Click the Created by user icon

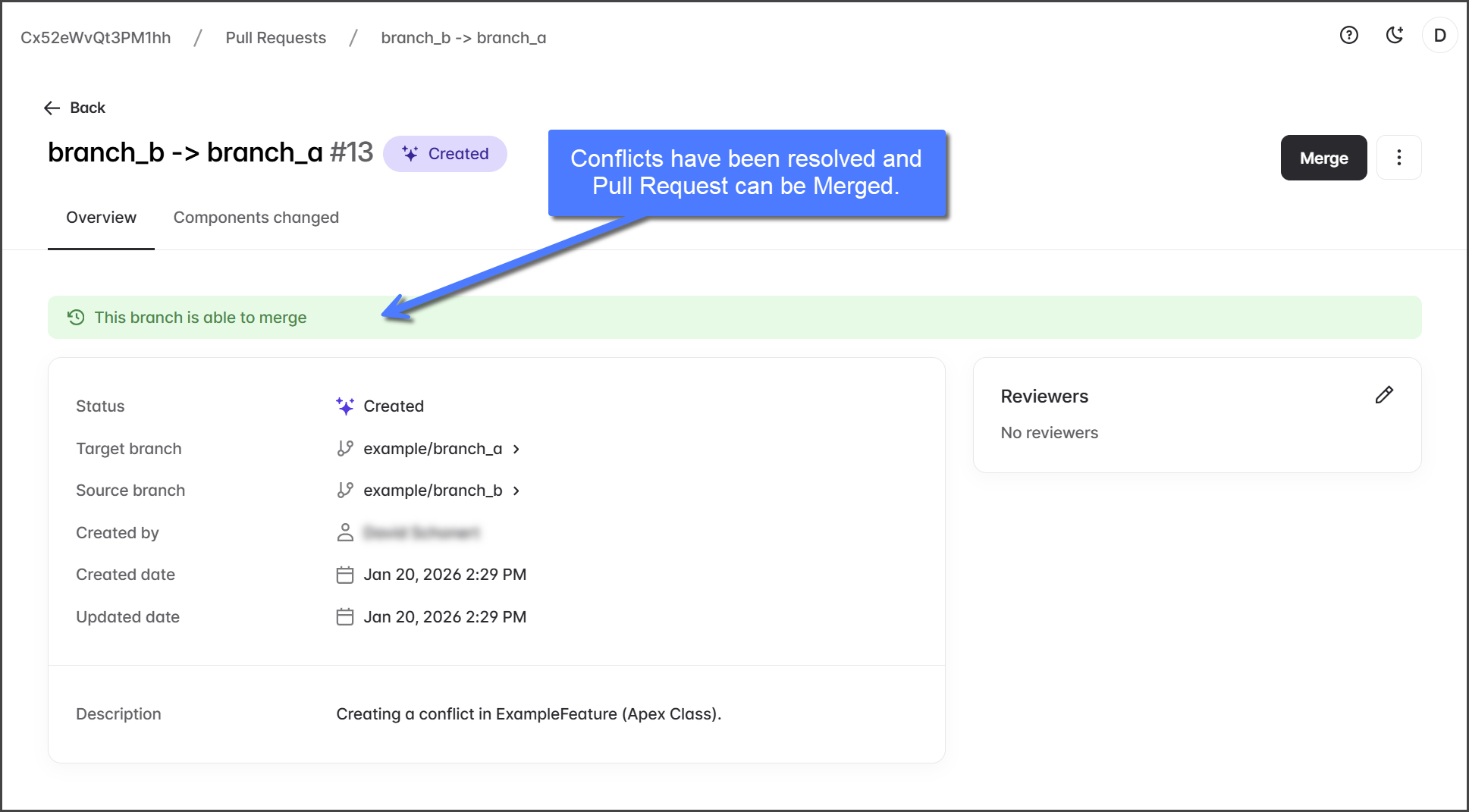click(x=345, y=533)
